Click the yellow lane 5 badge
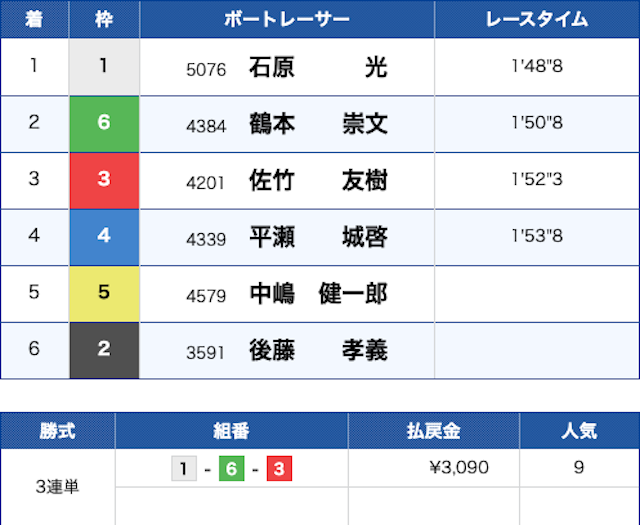The height and width of the screenshot is (525, 640). [x=104, y=294]
